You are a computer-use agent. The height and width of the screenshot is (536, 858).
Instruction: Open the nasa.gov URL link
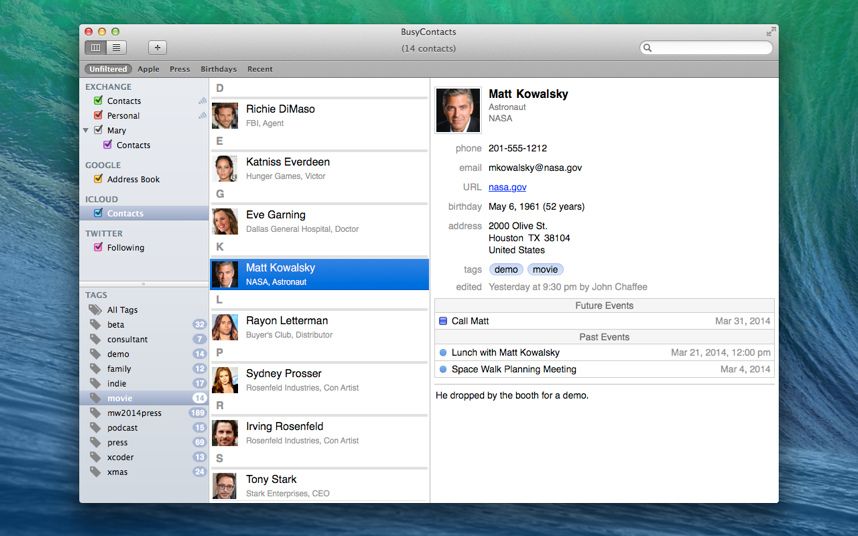point(507,187)
